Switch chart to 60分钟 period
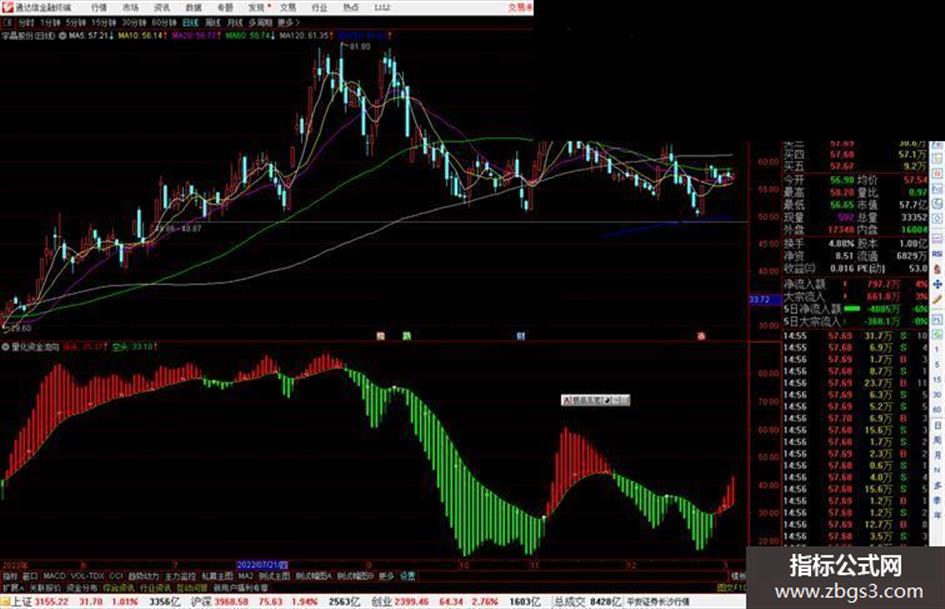 [164, 22]
